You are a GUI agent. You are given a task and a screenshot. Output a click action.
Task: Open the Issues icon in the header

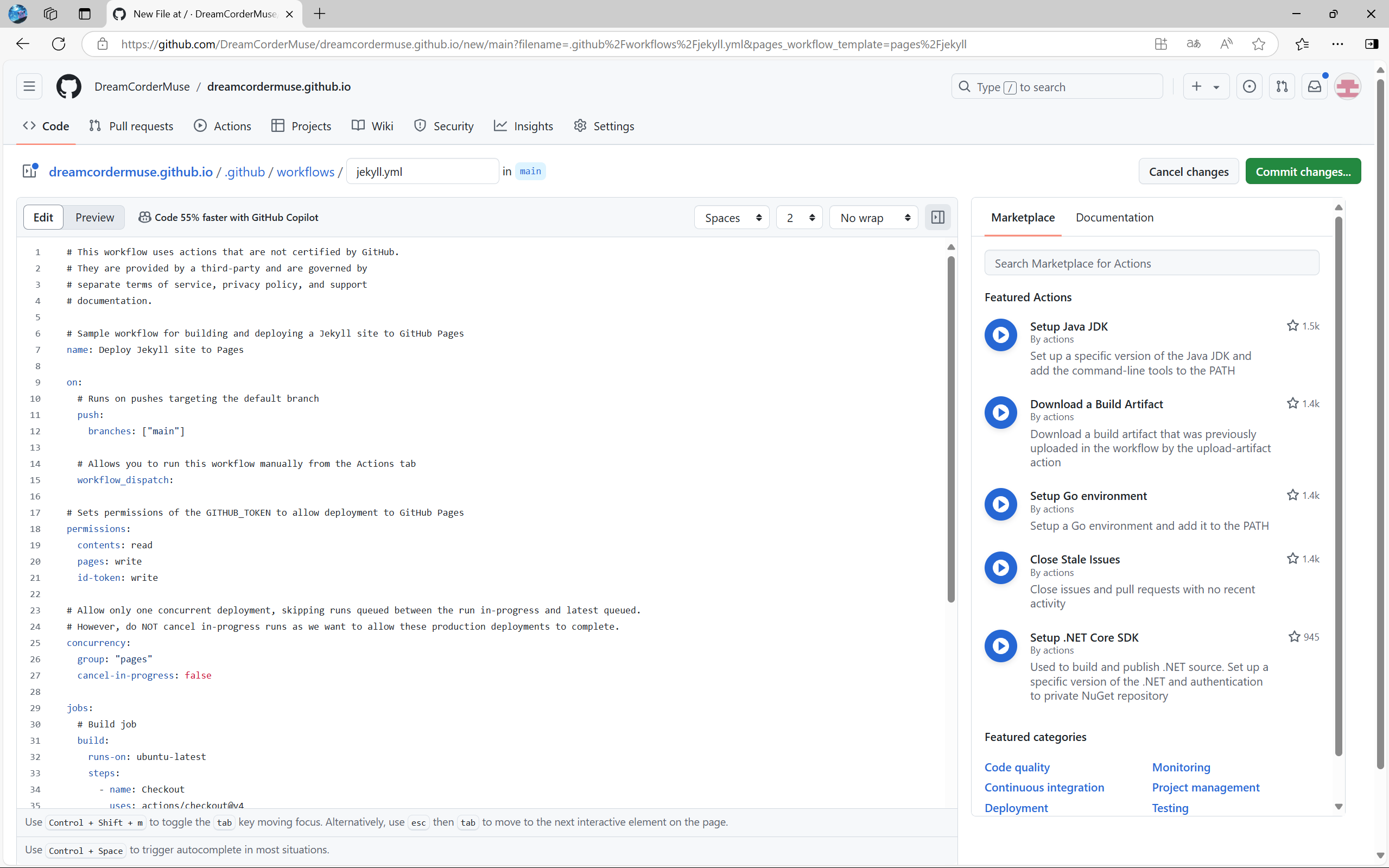pos(1249,87)
